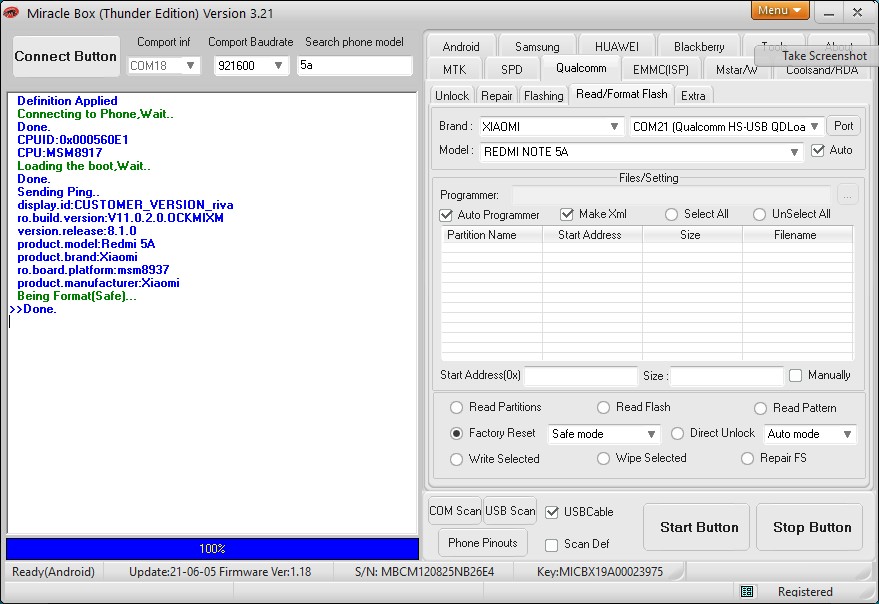Click the 100% blue progress bar

coord(212,548)
